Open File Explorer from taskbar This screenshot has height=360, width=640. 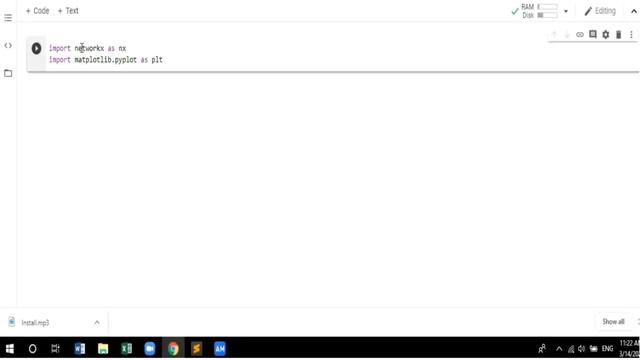point(103,349)
